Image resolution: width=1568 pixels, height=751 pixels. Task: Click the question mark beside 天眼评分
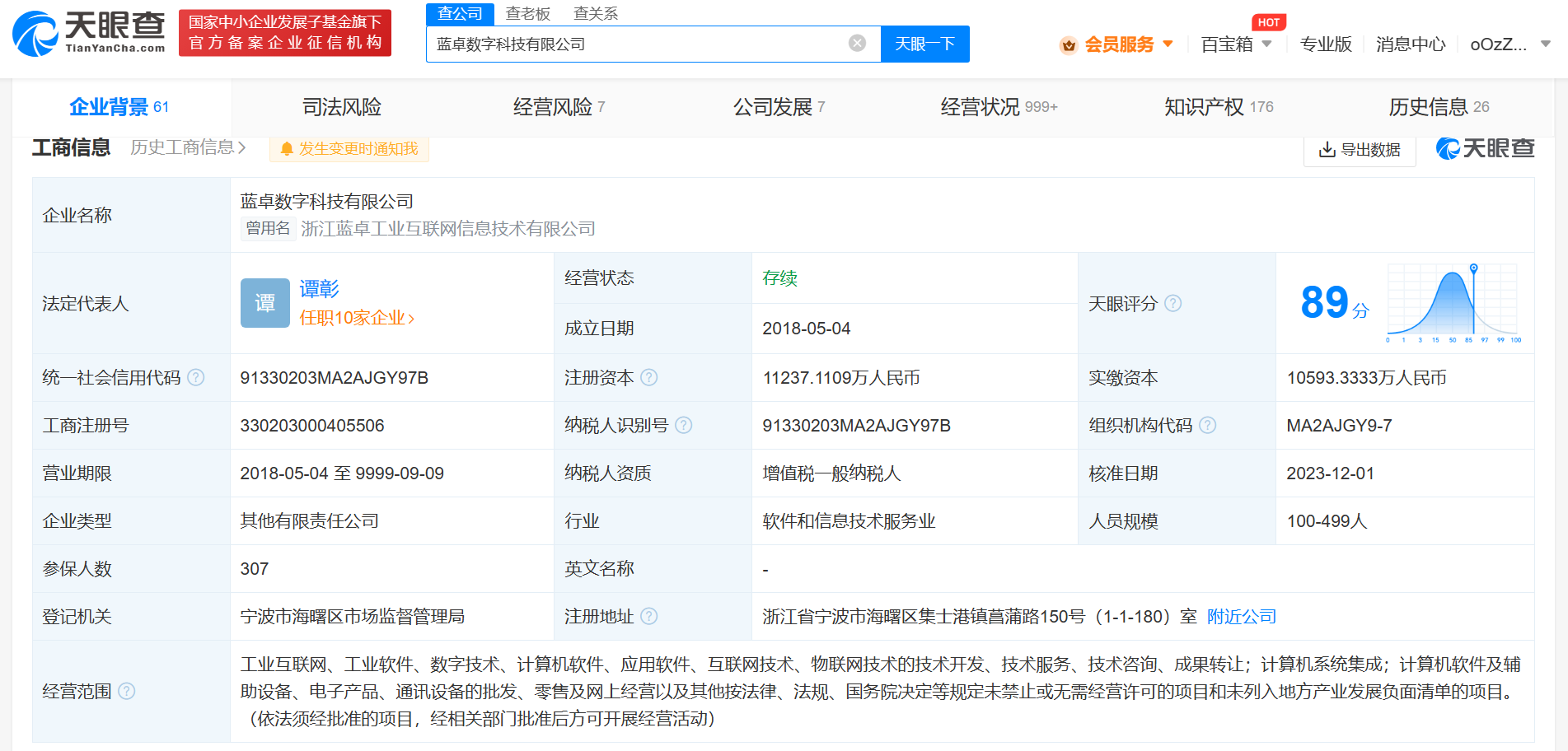pos(1173,303)
